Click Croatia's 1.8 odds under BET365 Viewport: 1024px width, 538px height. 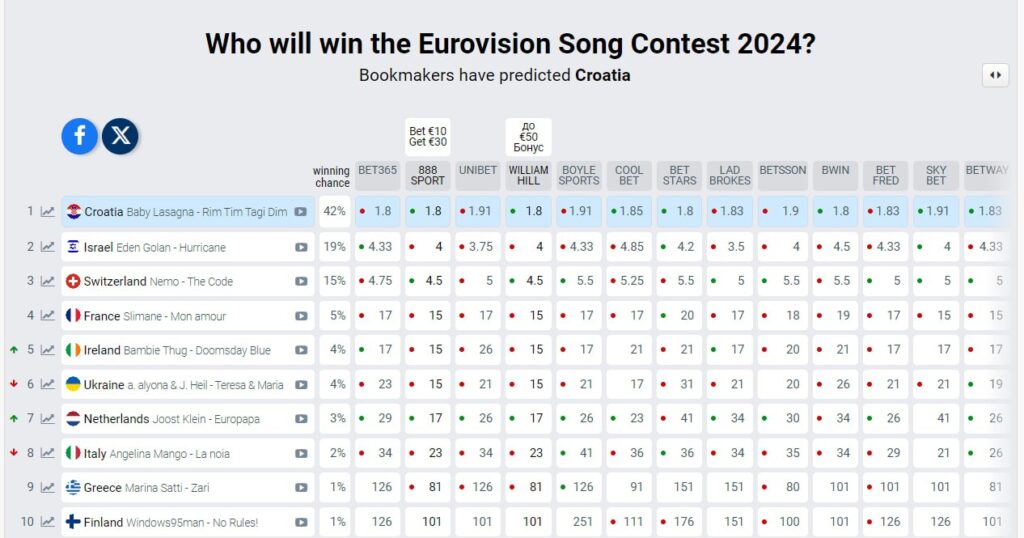click(378, 212)
